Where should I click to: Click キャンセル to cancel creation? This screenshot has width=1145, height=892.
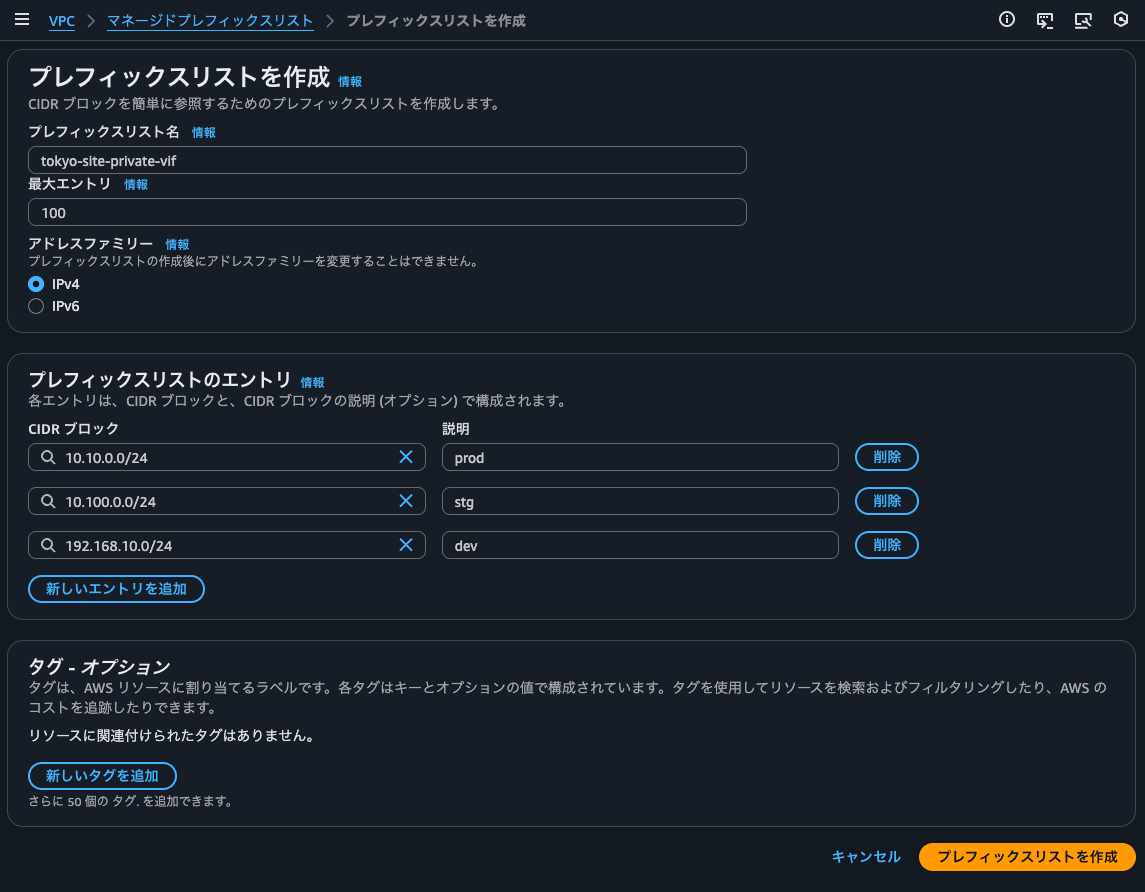click(866, 857)
